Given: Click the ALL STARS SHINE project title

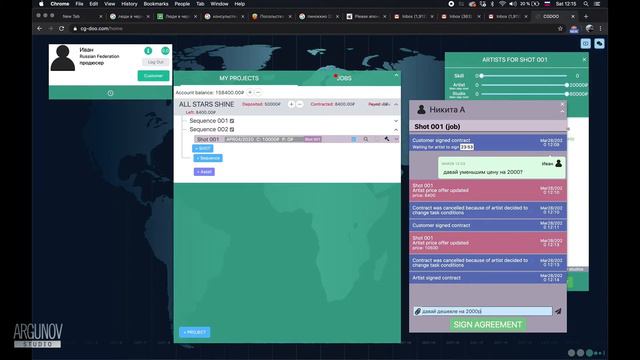Looking at the screenshot, I should click(207, 104).
